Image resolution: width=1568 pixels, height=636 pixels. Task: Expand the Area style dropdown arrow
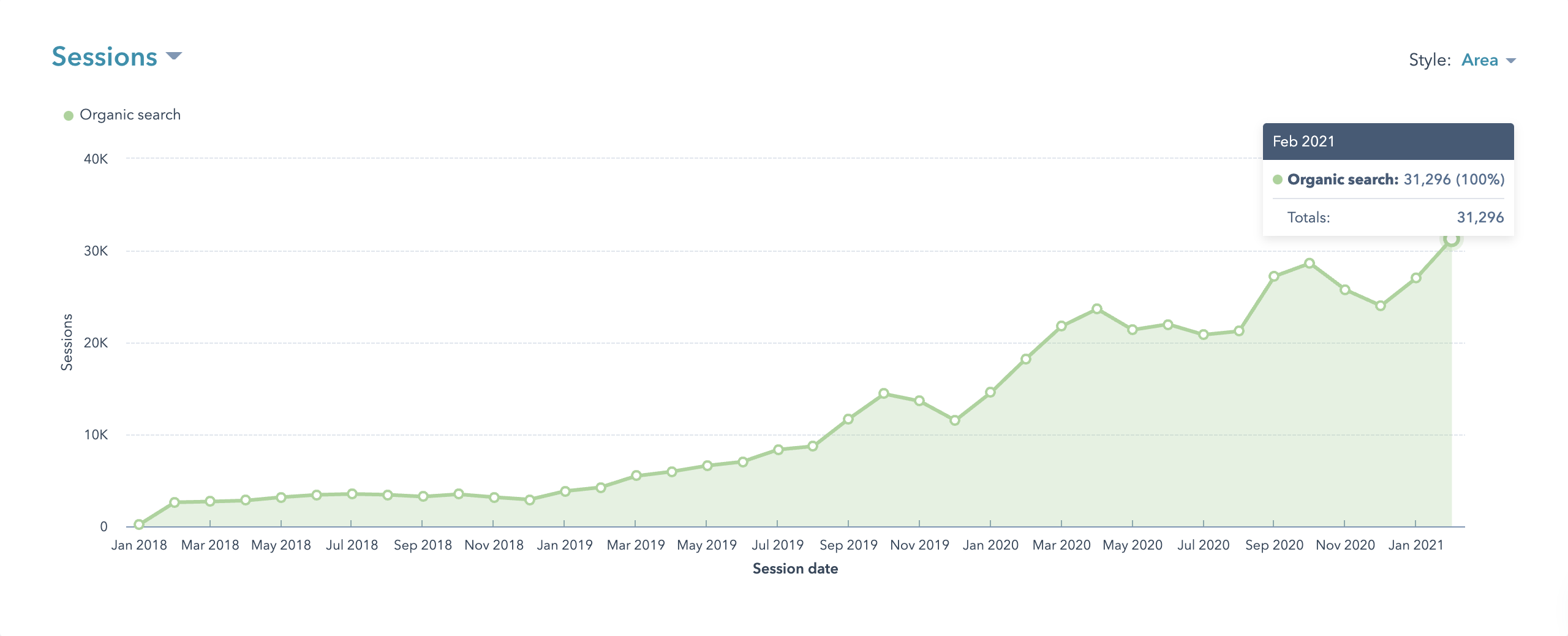[x=1510, y=61]
